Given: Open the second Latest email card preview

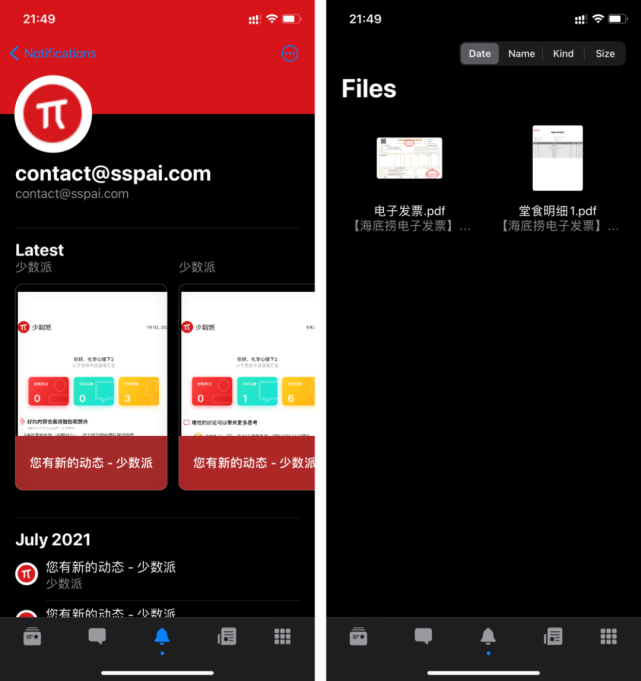Looking at the screenshot, I should point(247,387).
